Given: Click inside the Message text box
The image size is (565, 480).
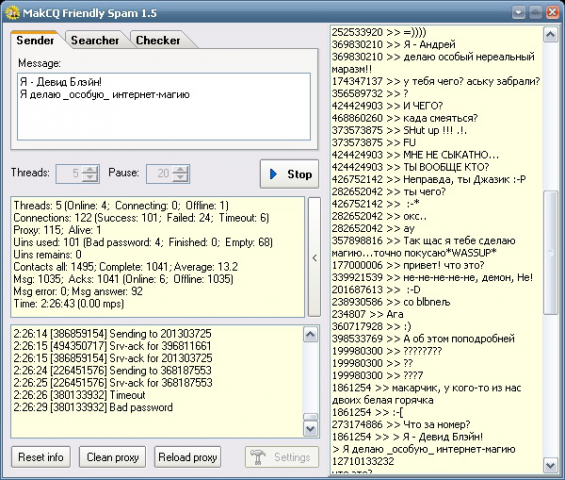Looking at the screenshot, I should (x=164, y=106).
